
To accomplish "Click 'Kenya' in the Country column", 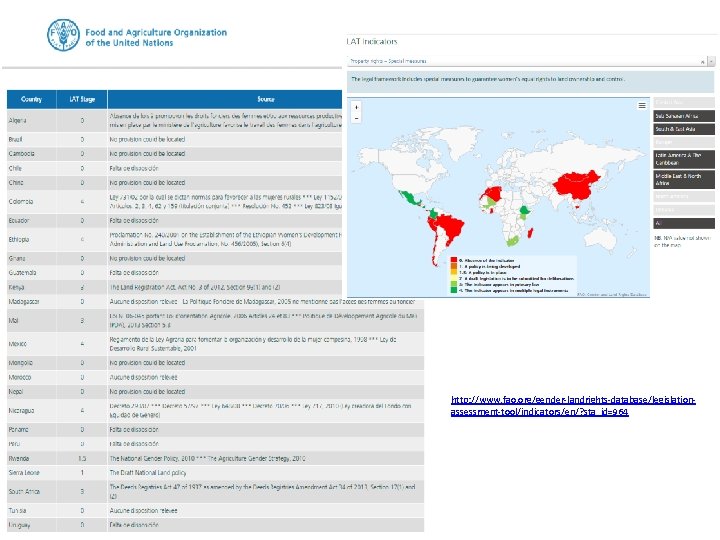I will point(16,287).
